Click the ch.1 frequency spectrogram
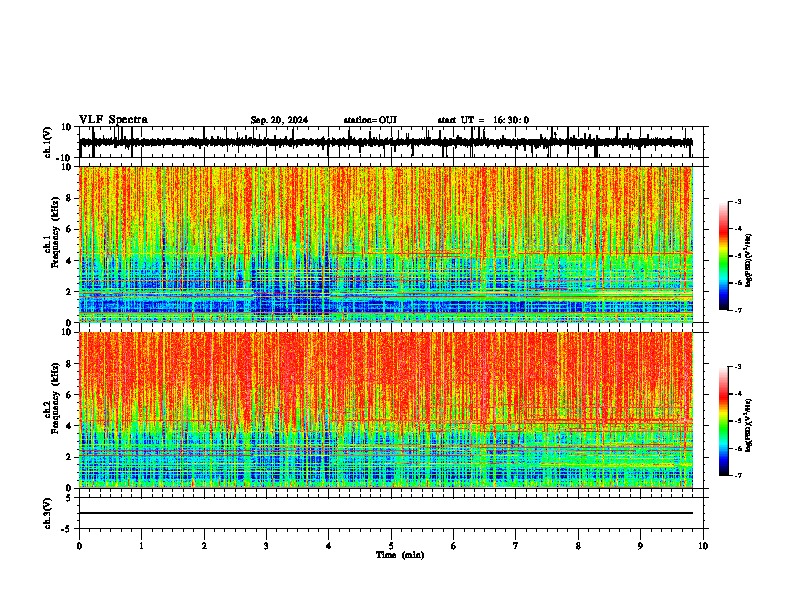The width and height of the screenshot is (792, 612). tap(391, 244)
